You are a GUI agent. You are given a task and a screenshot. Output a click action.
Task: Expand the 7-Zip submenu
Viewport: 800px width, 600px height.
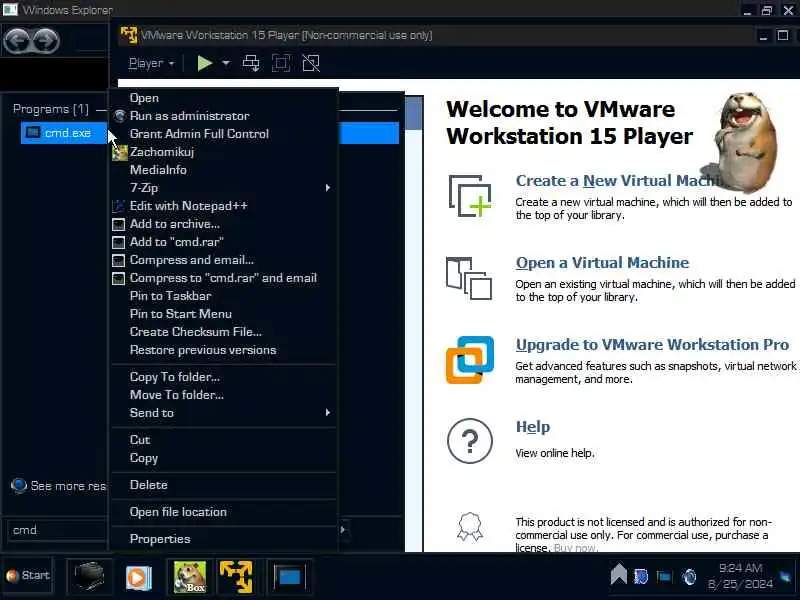click(x=224, y=188)
